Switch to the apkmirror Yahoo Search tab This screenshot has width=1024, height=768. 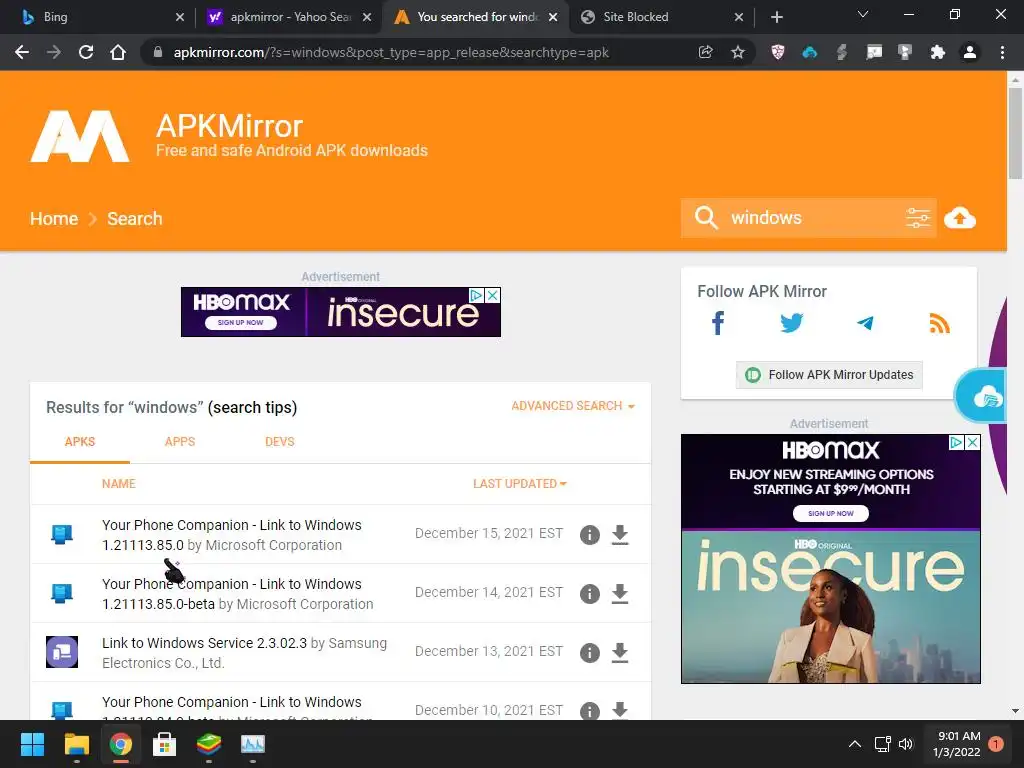coord(287,17)
